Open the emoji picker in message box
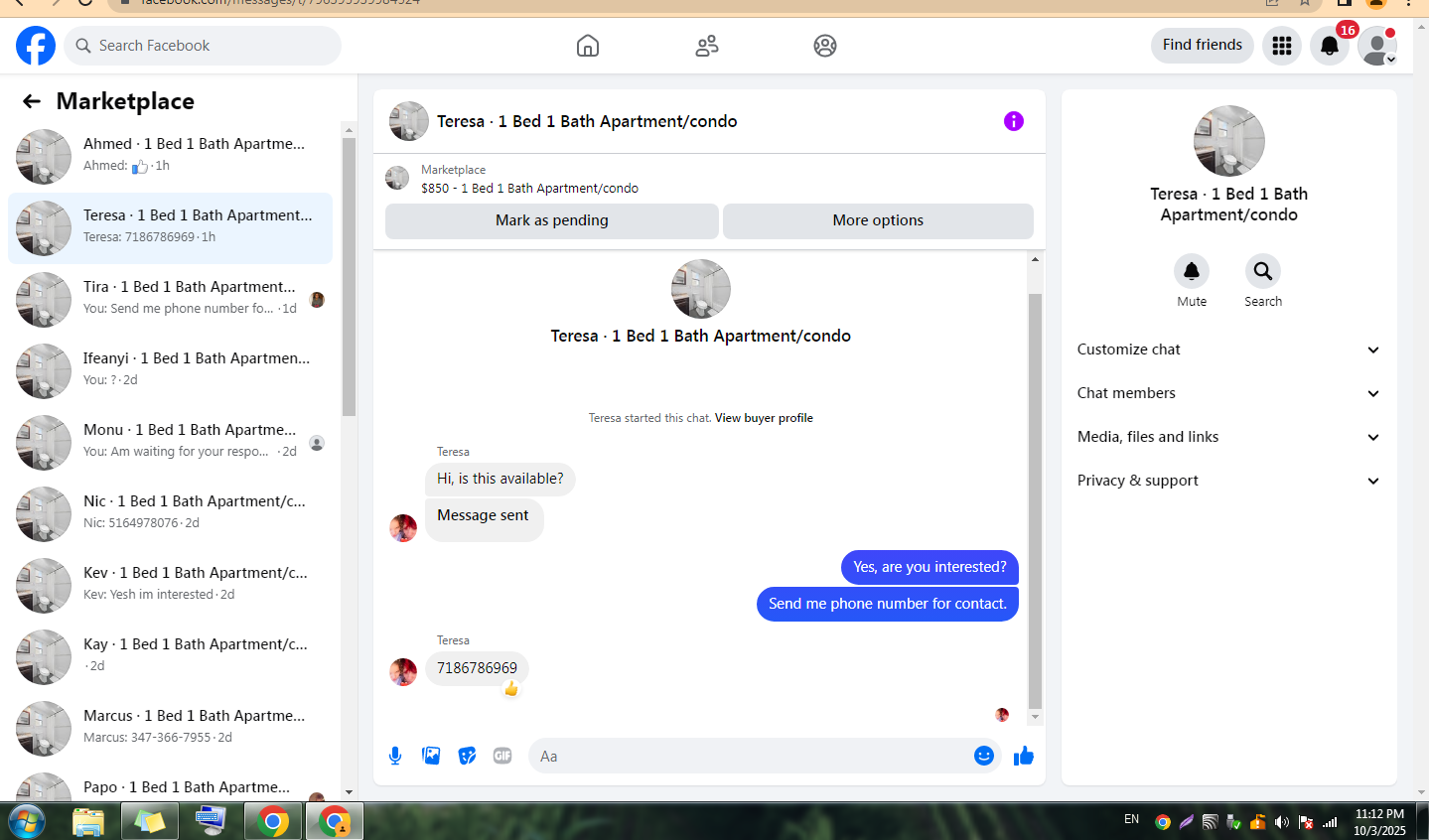Image resolution: width=1429 pixels, height=840 pixels. (984, 756)
